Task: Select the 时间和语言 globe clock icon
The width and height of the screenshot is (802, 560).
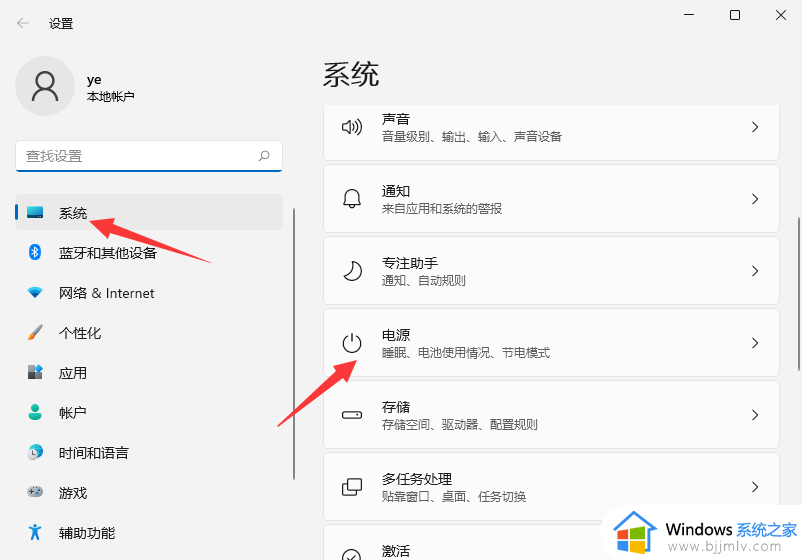Action: [x=35, y=452]
